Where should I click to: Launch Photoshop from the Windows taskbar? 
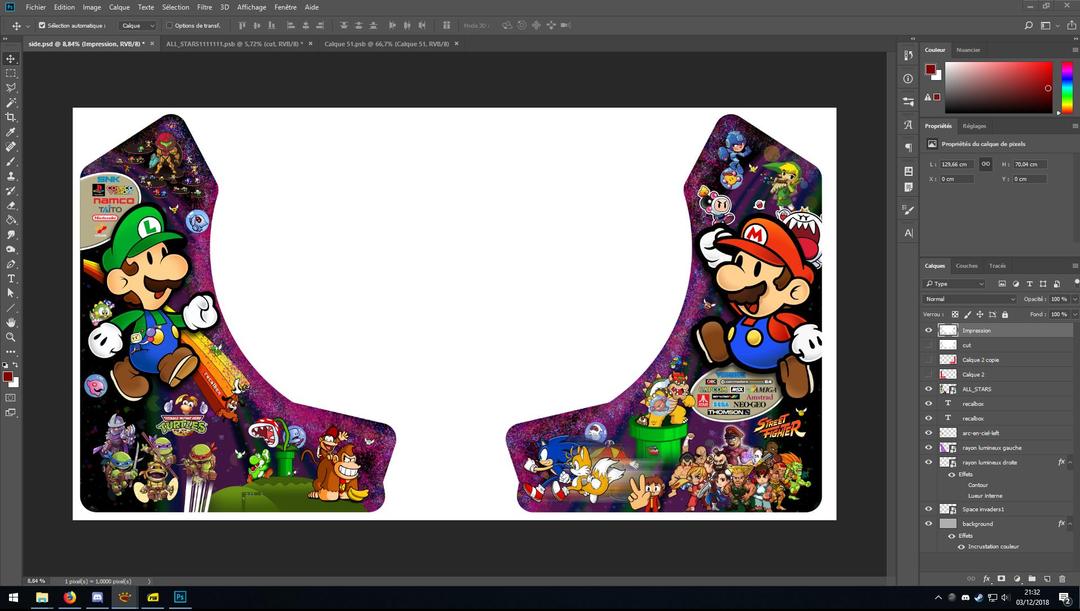point(180,597)
